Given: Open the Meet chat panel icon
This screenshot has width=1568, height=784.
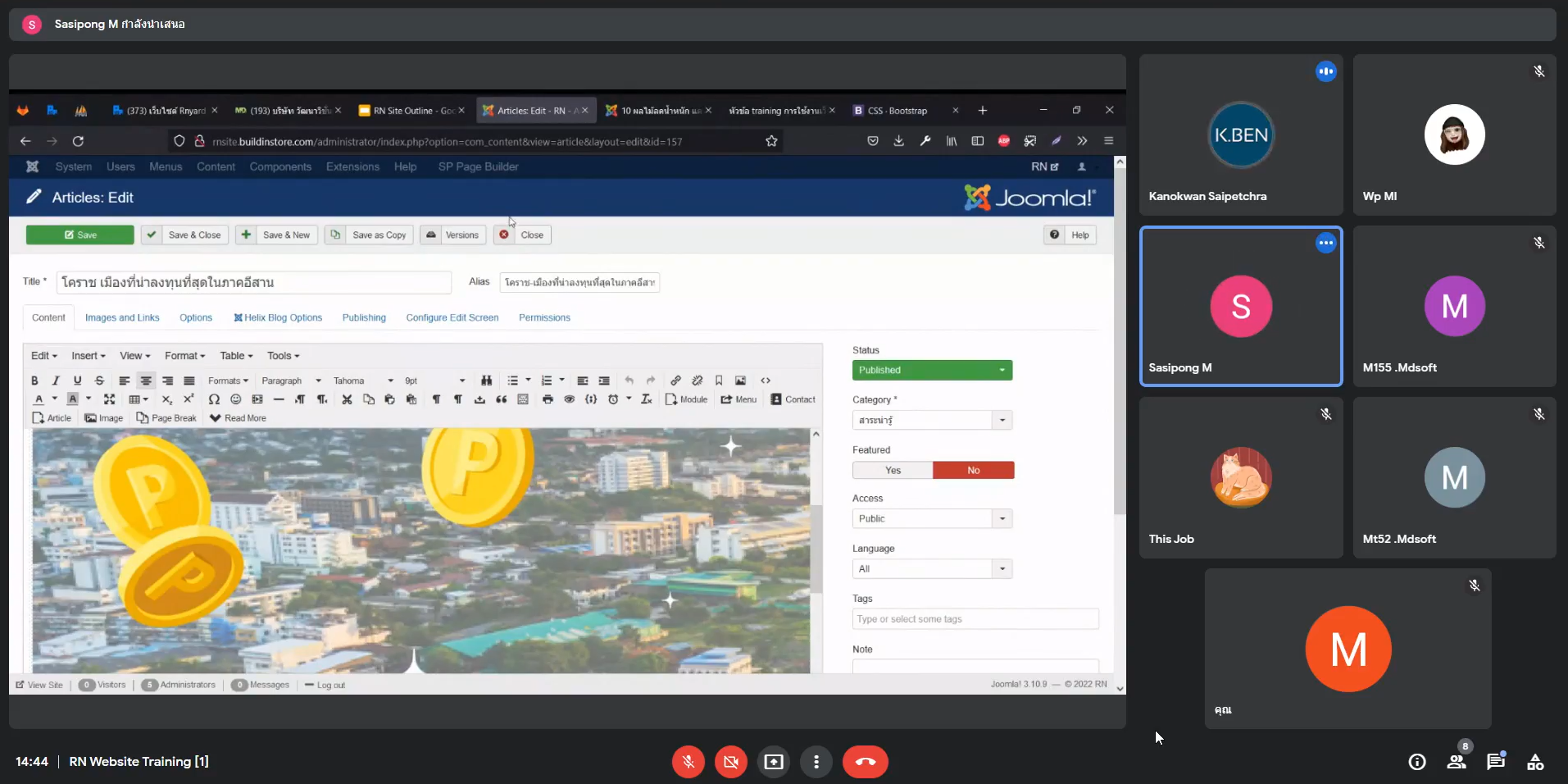Looking at the screenshot, I should pos(1496,761).
